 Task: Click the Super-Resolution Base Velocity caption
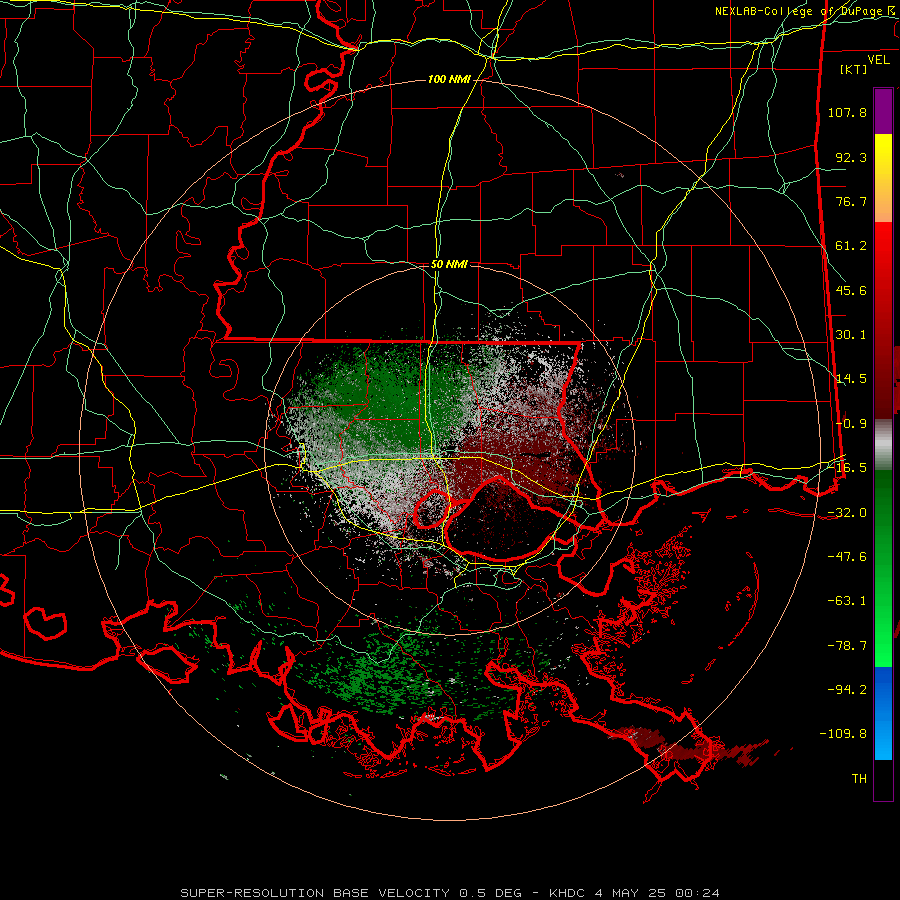click(x=450, y=893)
